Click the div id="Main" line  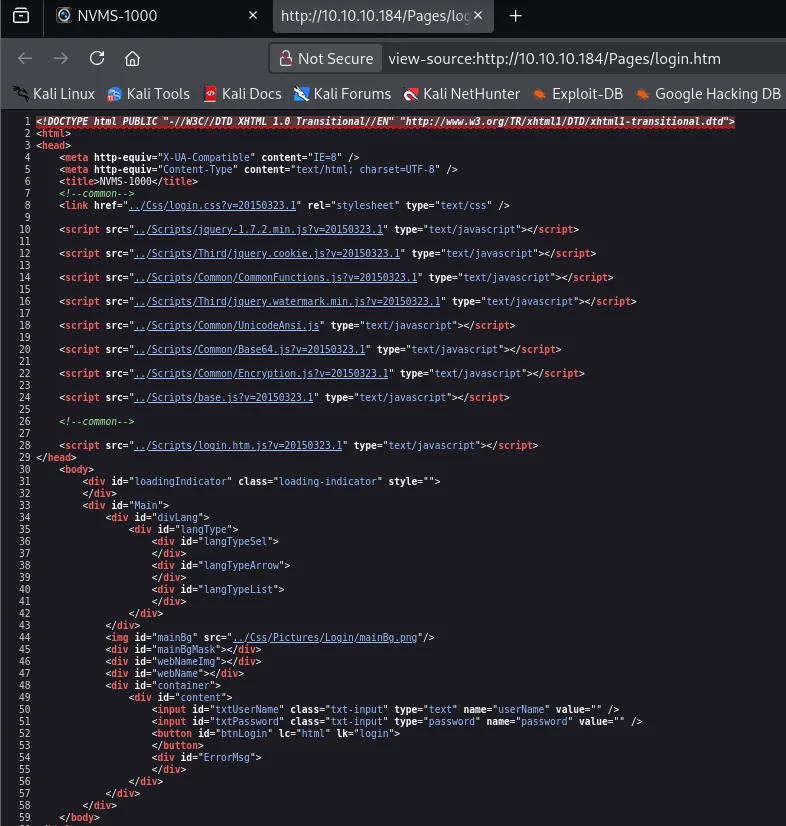pos(125,506)
